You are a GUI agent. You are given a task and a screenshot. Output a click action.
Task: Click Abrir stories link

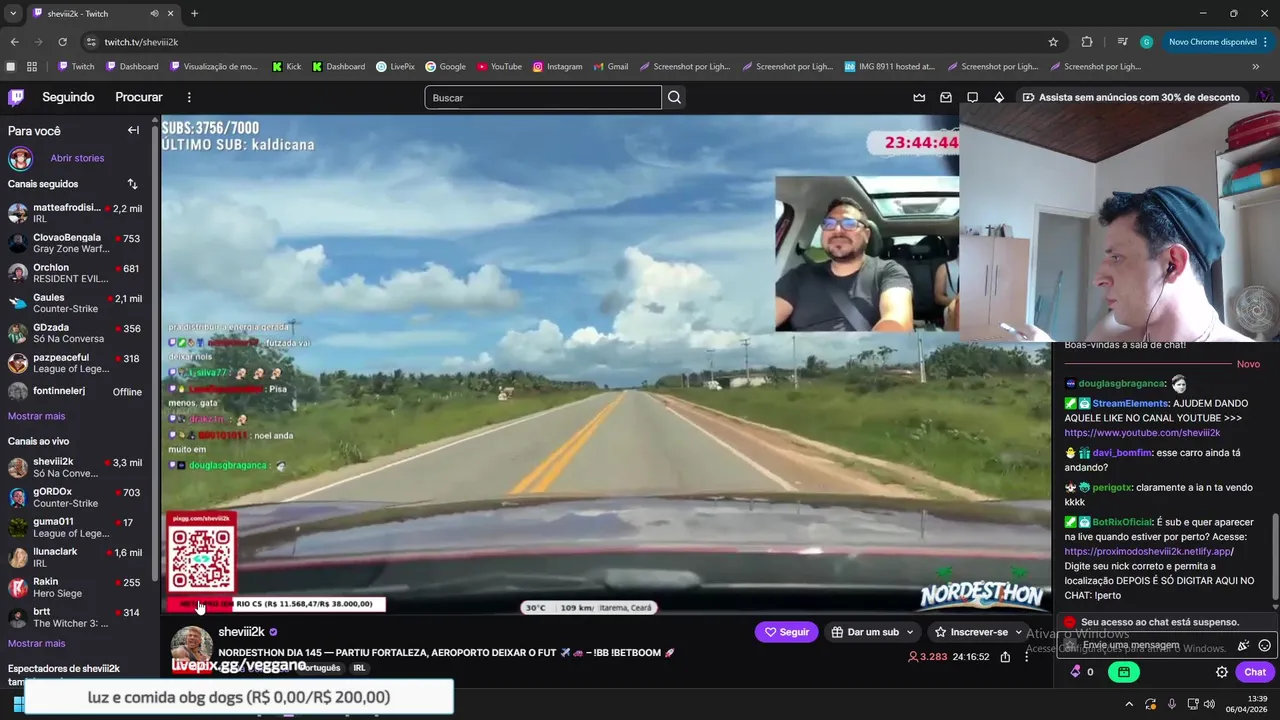(x=77, y=158)
